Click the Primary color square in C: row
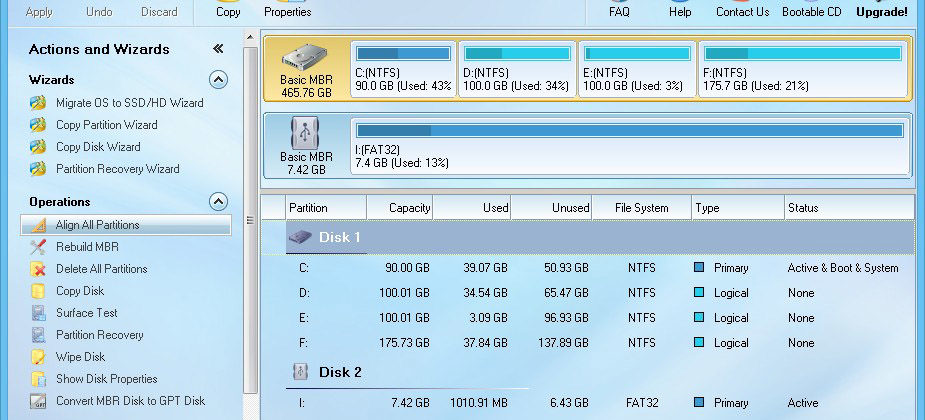 [700, 267]
